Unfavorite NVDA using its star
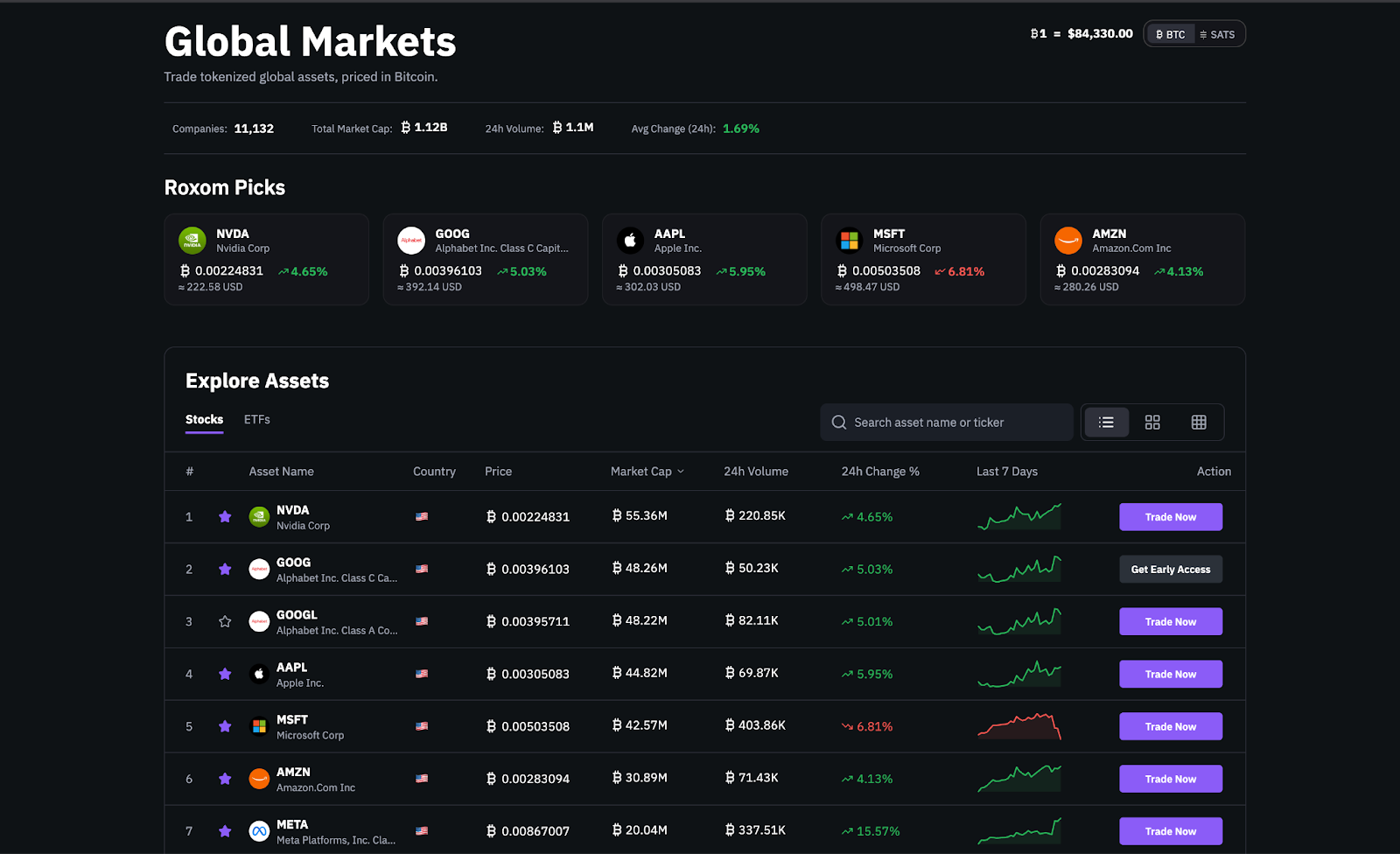 [x=225, y=517]
